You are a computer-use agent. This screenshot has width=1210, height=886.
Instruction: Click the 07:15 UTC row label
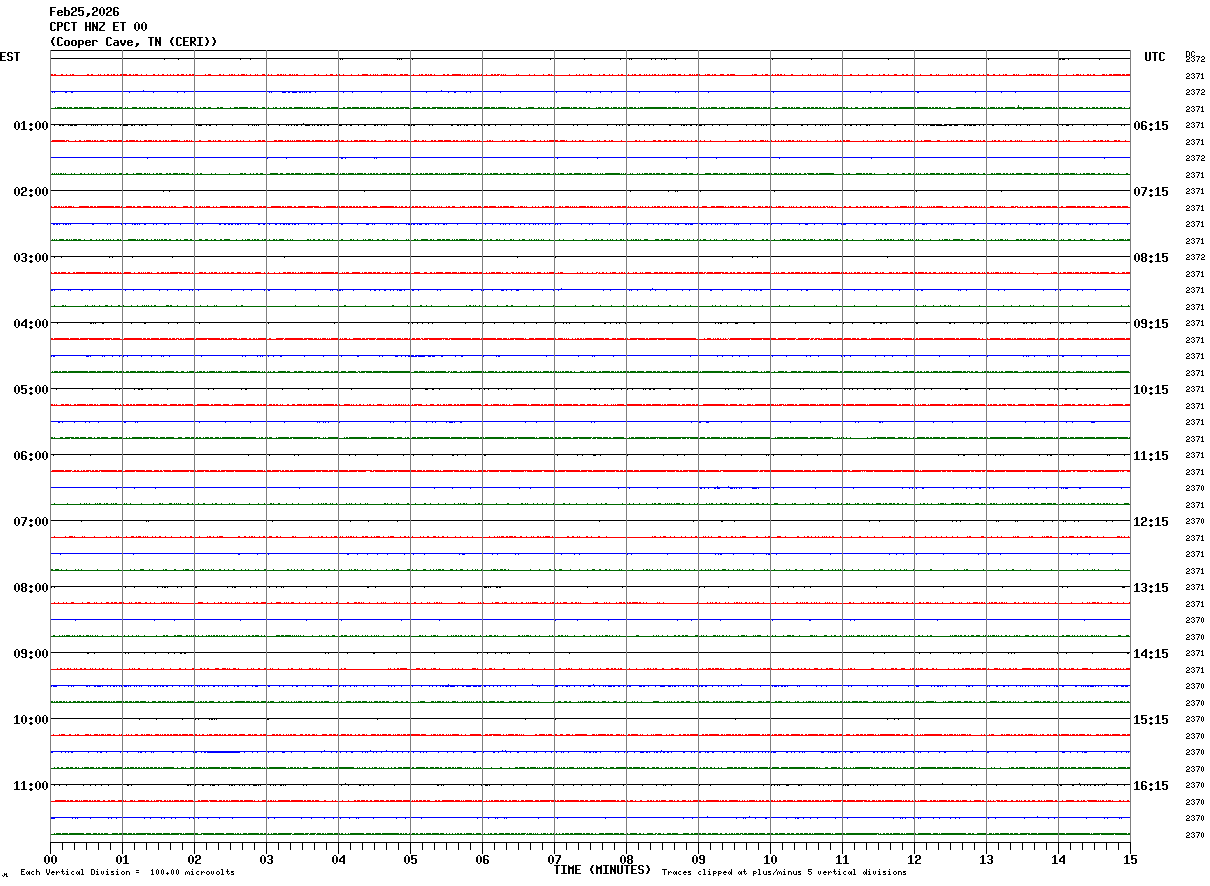coord(1151,192)
